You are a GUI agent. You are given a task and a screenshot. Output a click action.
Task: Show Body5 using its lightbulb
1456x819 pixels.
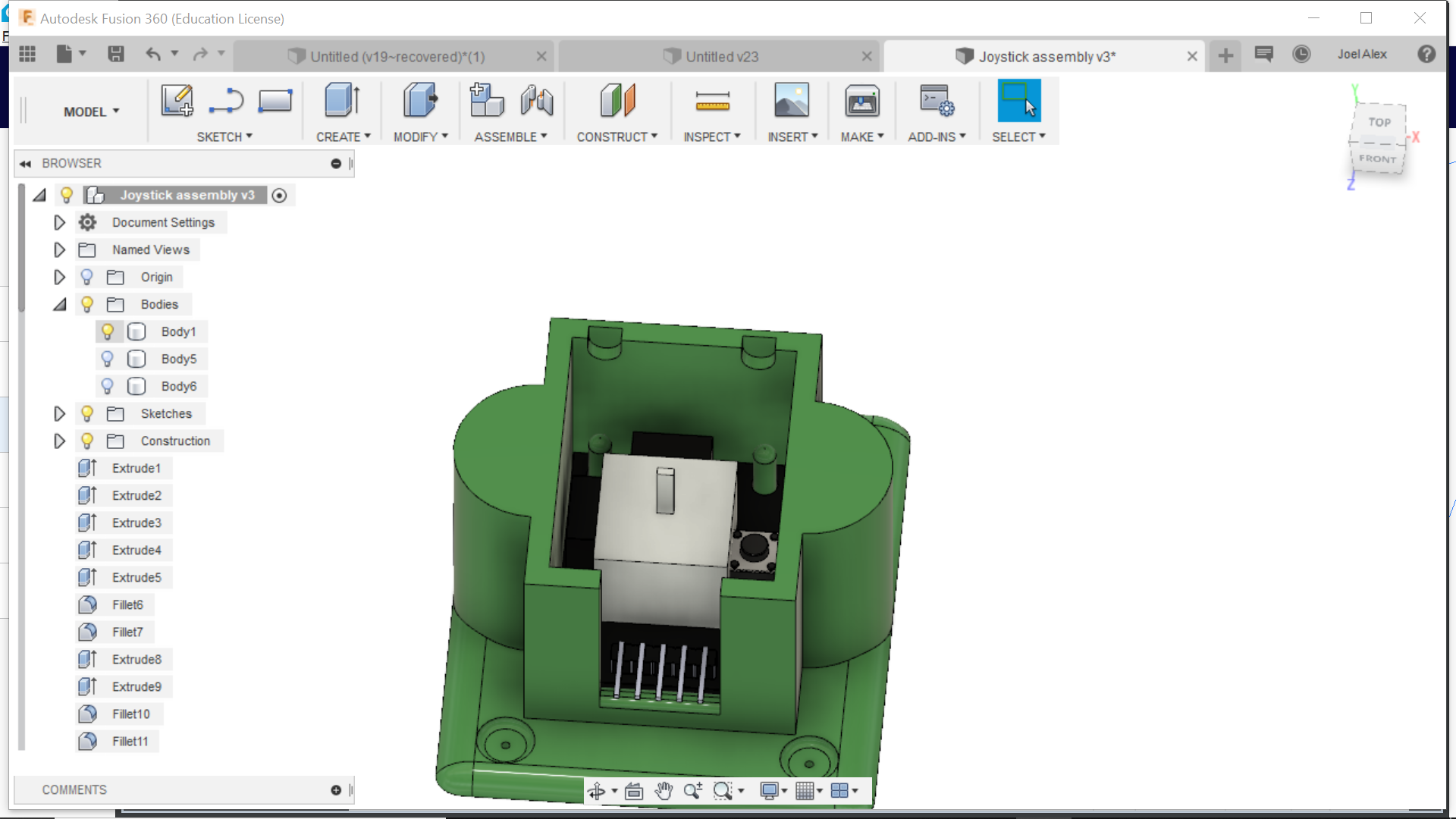point(108,359)
